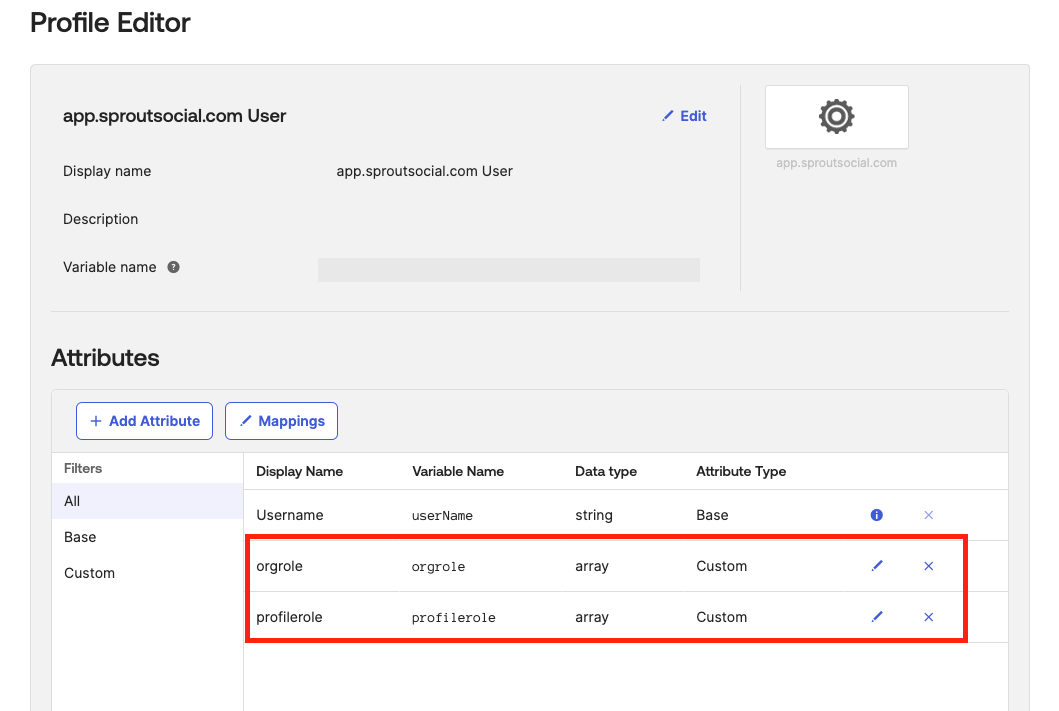The image size is (1059, 711).
Task: Click the app.sproutsocial.com gear logo
Action: (836, 117)
